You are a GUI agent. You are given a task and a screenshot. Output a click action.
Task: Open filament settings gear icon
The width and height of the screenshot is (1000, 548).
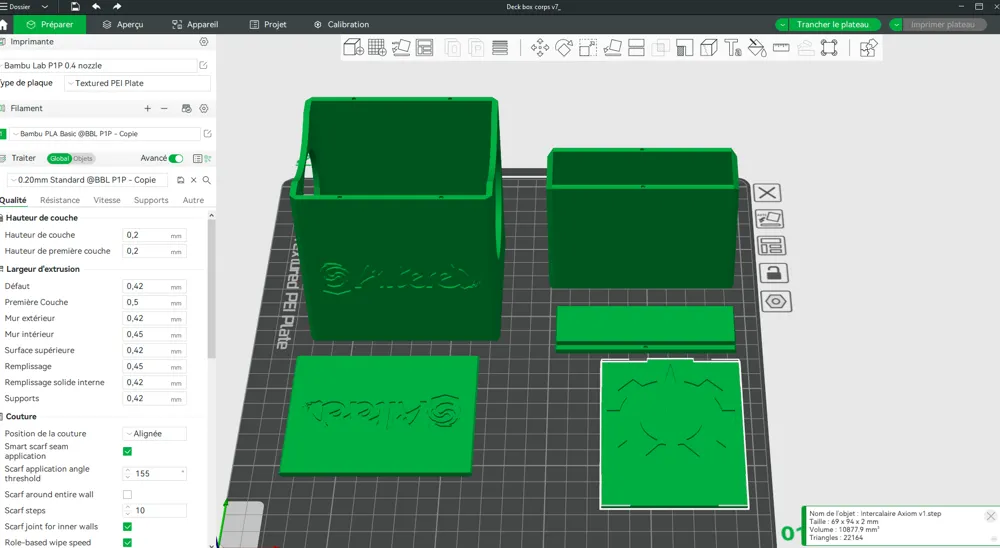tap(203, 108)
